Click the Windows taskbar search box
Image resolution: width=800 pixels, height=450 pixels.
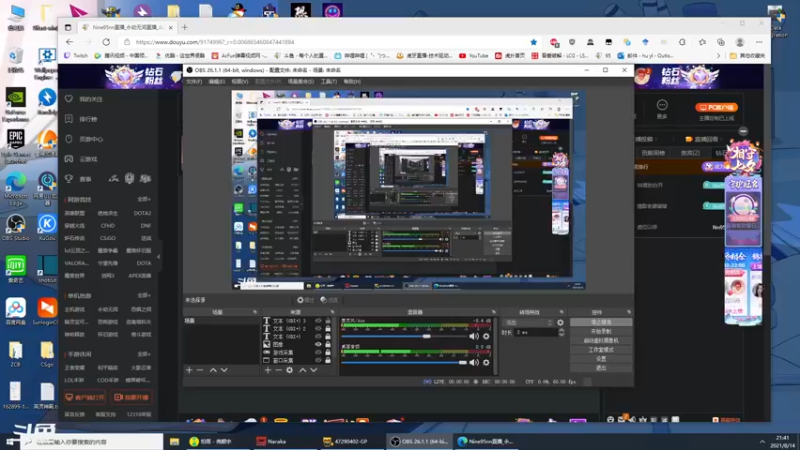point(92,442)
